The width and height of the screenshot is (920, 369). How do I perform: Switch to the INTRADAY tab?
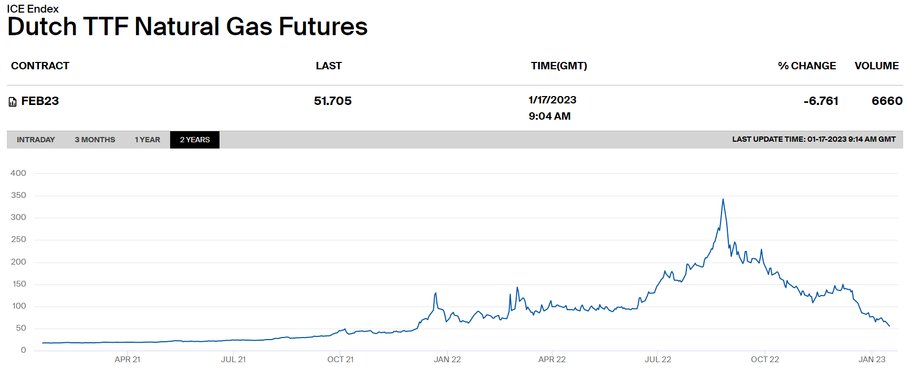[x=36, y=140]
